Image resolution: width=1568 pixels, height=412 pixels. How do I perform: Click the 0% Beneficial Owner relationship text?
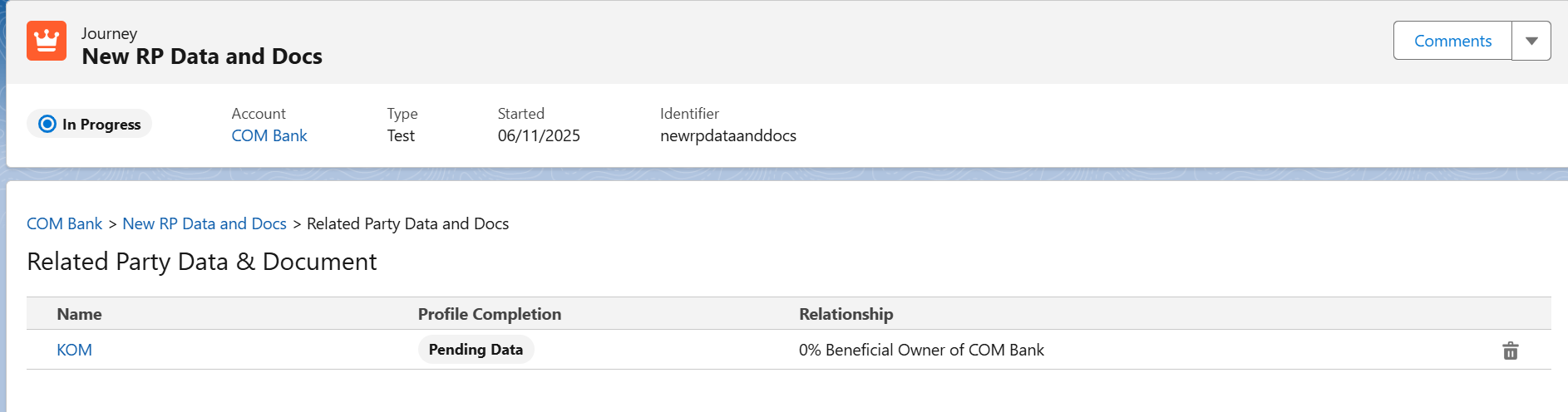[920, 350]
